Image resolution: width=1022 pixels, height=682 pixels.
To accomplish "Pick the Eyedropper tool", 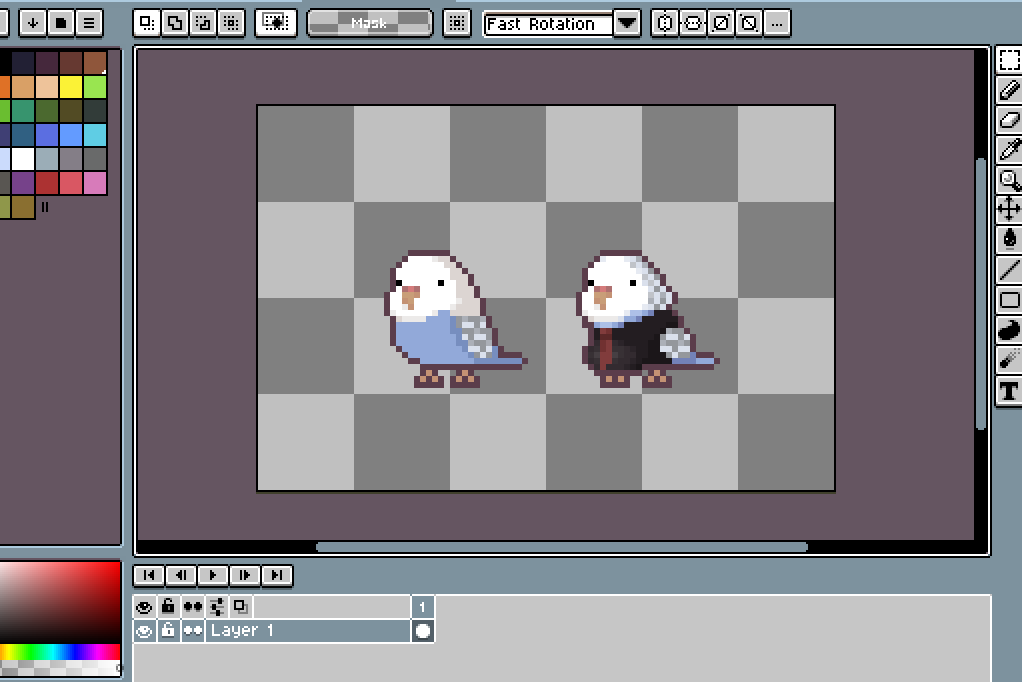I will click(x=1009, y=150).
